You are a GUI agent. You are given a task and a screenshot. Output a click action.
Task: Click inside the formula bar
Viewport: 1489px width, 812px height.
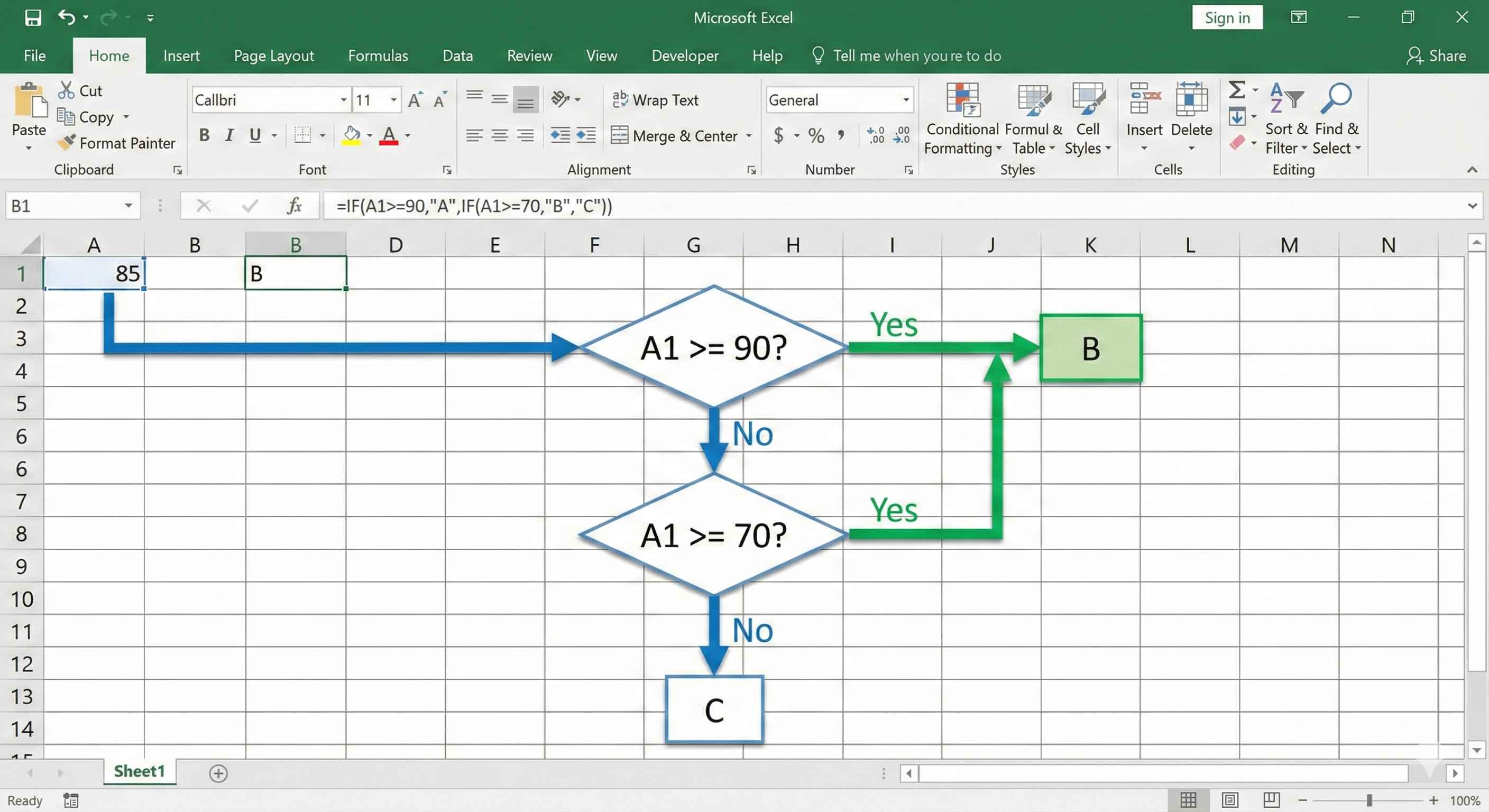694,206
